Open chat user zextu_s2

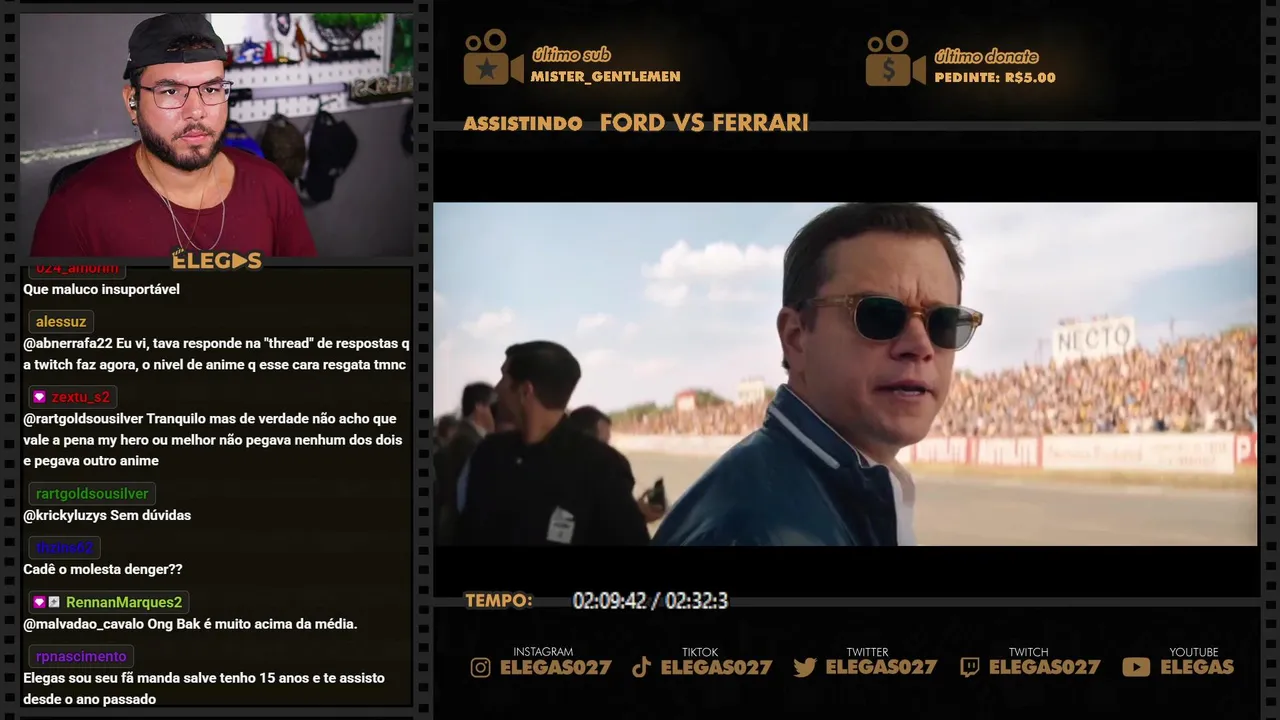pyautogui.click(x=81, y=397)
